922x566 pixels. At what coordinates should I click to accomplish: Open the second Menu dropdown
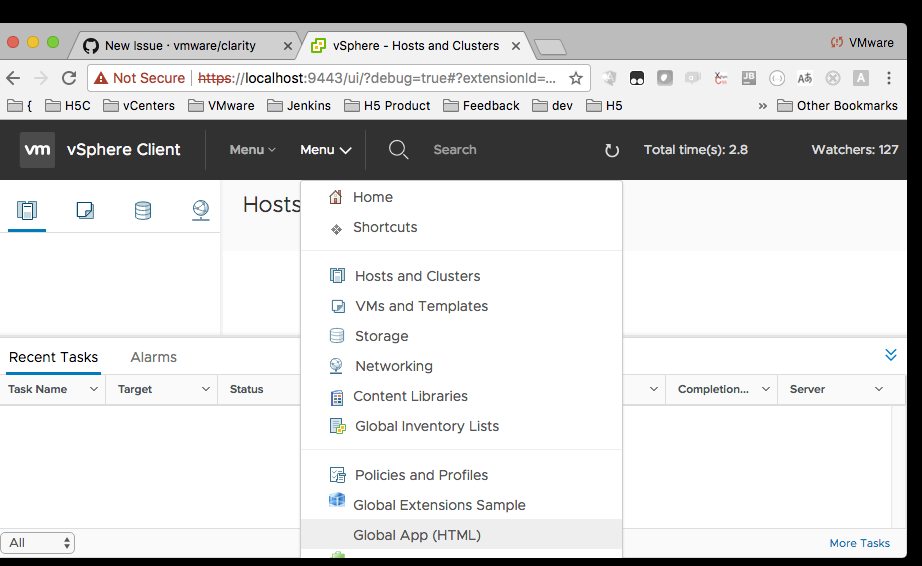[x=326, y=150]
